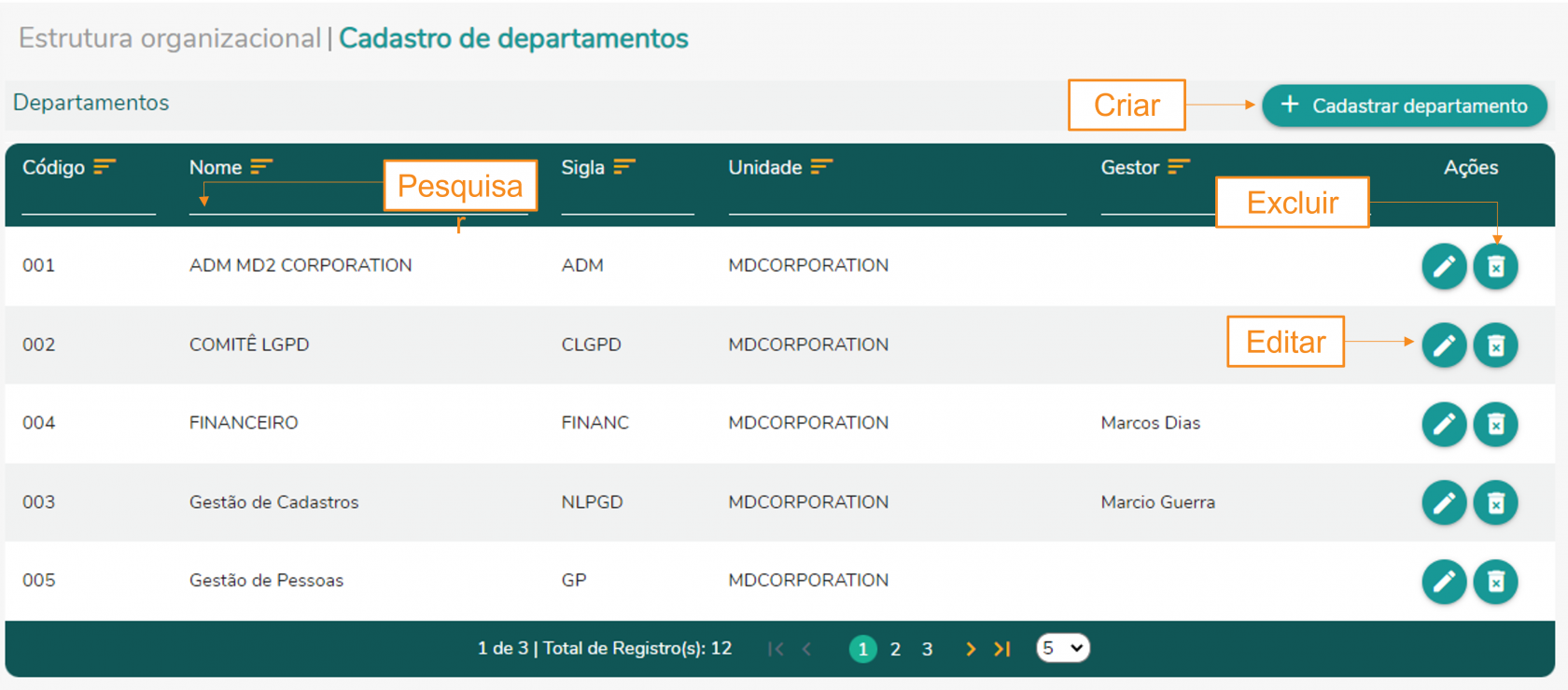Click the FINANC sigla cell
1568x690 pixels.
click(595, 423)
